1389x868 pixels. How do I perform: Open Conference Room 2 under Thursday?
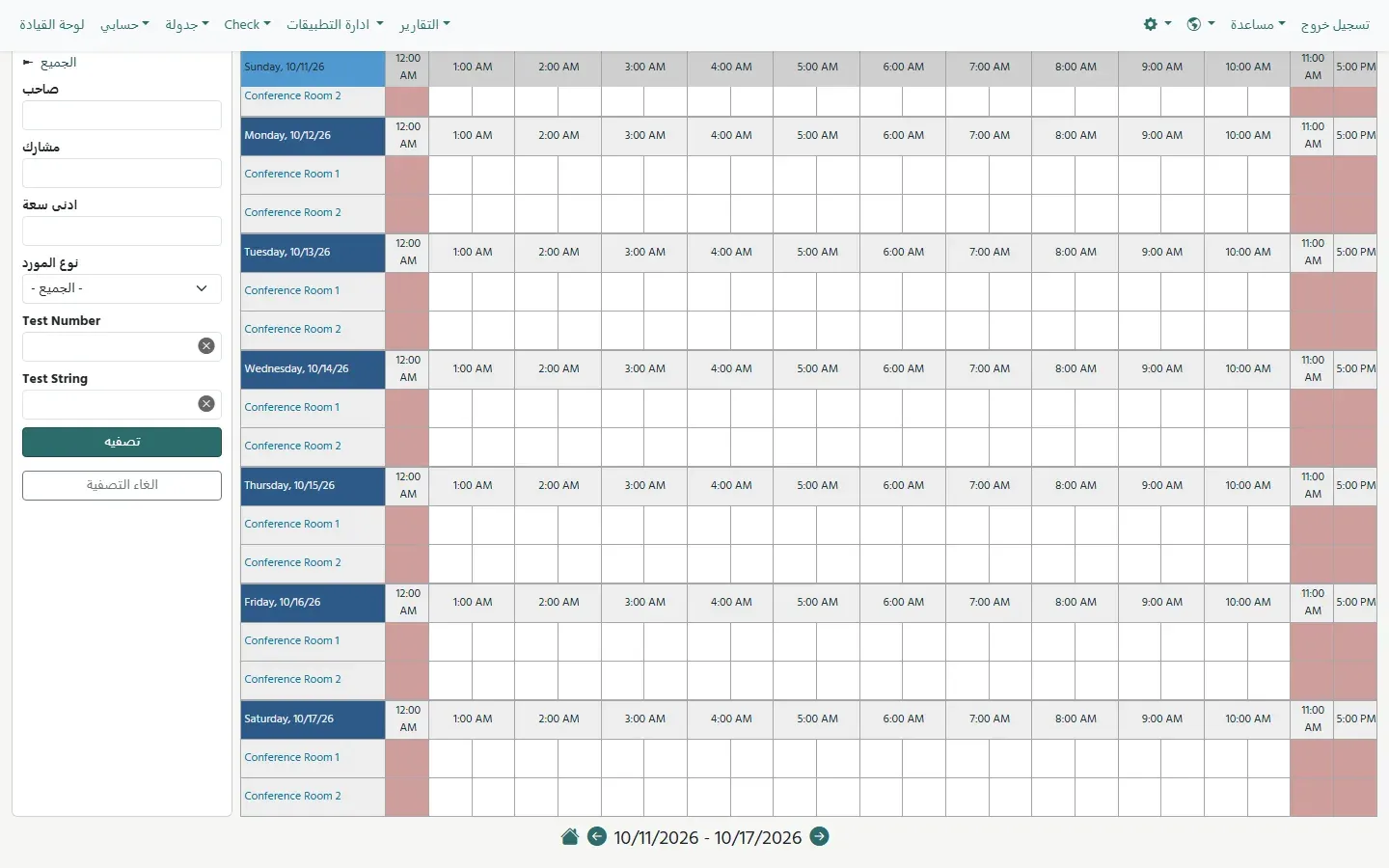(292, 562)
